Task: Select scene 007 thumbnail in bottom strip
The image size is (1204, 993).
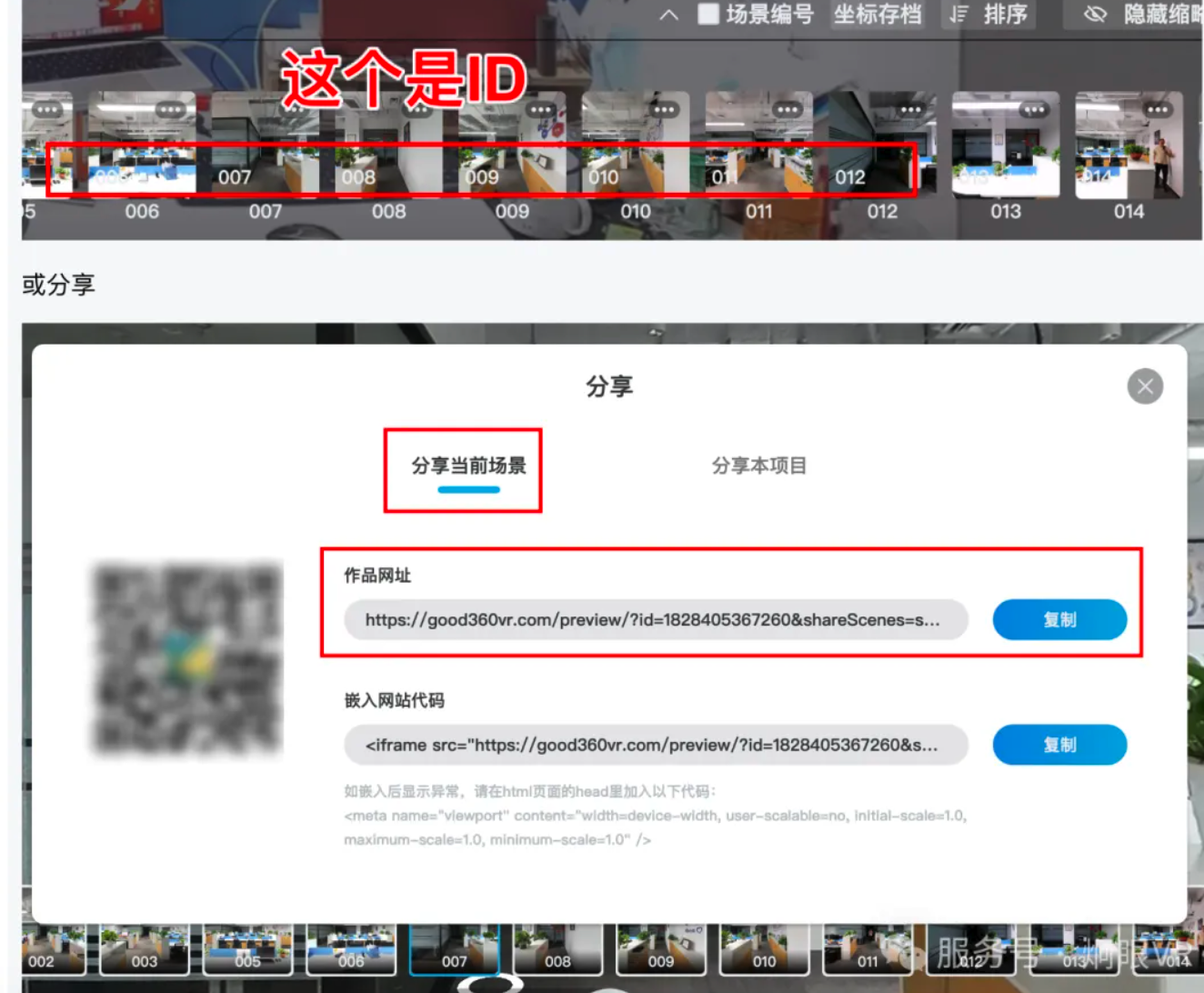Action: pos(455,950)
